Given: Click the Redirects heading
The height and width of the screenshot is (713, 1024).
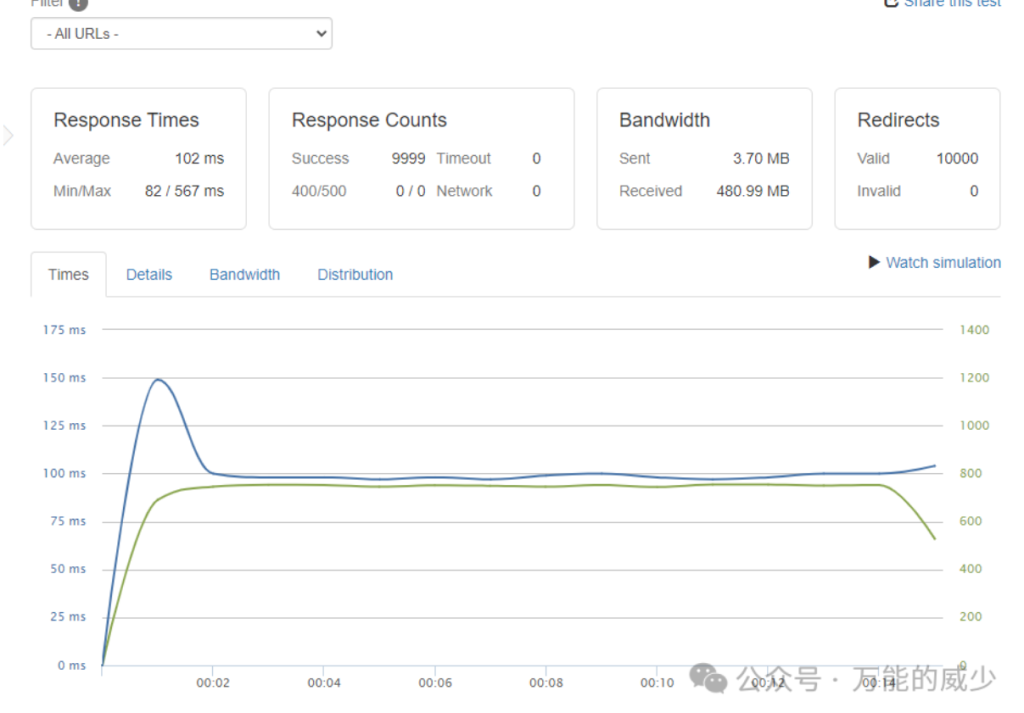Looking at the screenshot, I should tap(898, 120).
